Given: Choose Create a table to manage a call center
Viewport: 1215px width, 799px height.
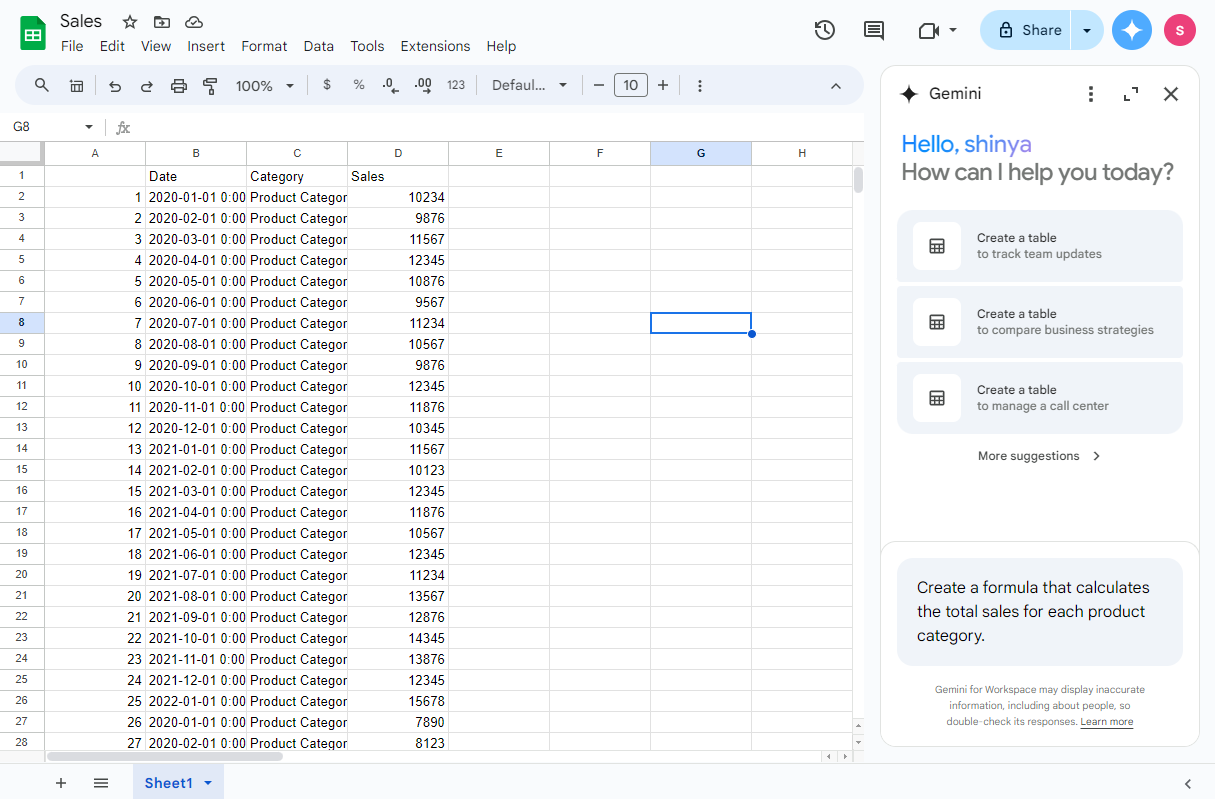Looking at the screenshot, I should [x=1040, y=398].
